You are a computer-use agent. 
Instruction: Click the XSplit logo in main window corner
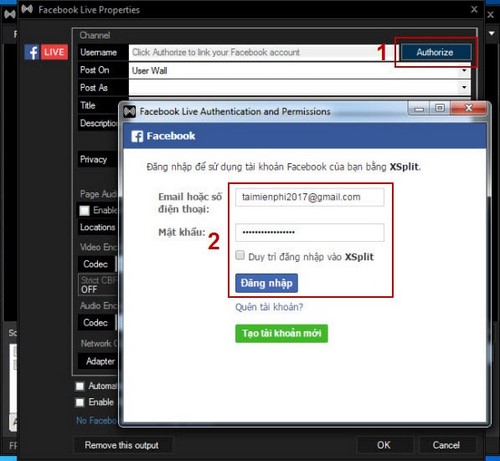pyautogui.click(x=10, y=14)
